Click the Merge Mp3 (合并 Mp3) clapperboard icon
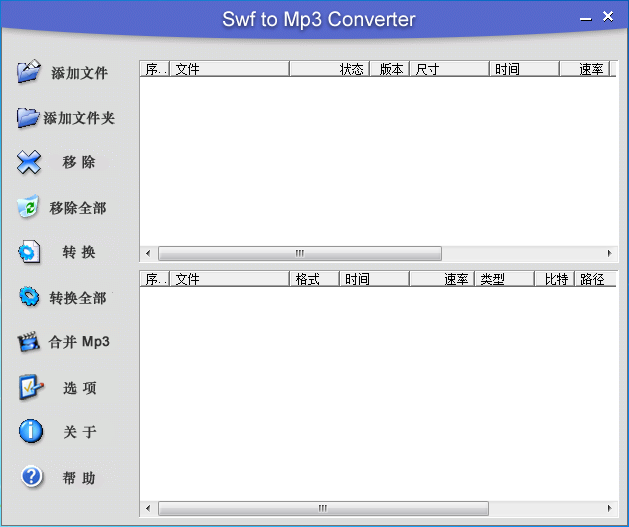Image resolution: width=629 pixels, height=527 pixels. coord(28,342)
